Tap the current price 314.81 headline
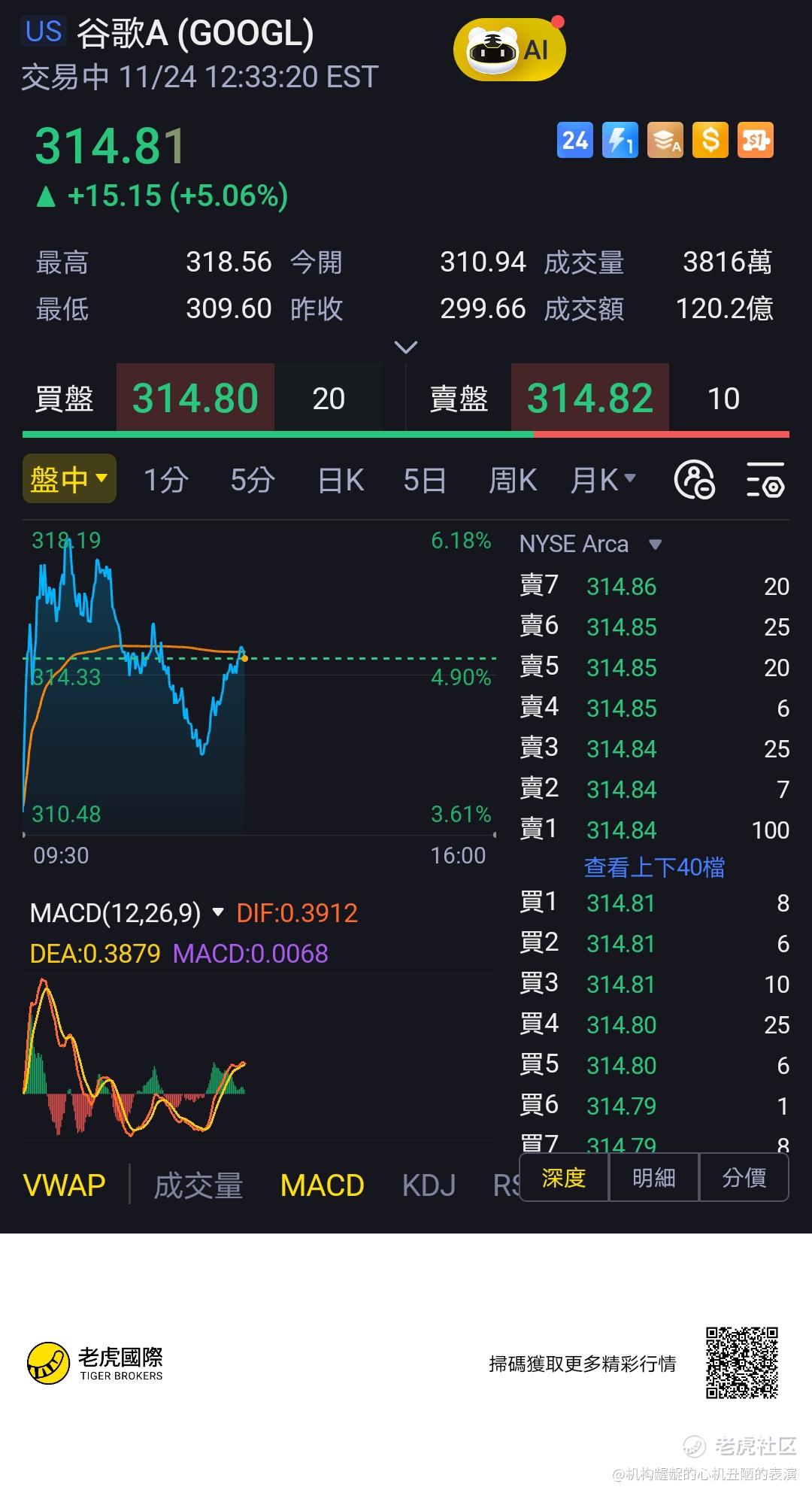 110,146
